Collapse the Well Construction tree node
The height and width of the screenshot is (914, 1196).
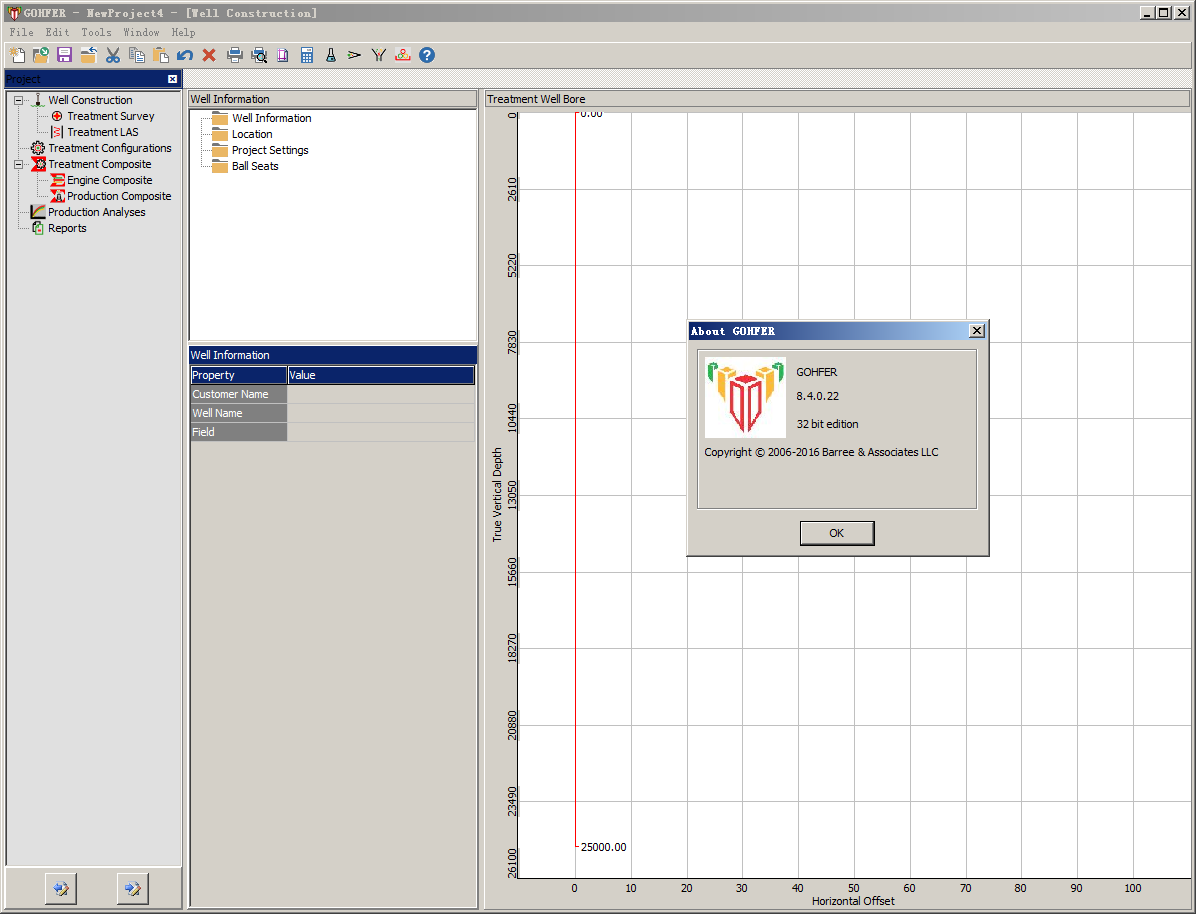(19, 100)
